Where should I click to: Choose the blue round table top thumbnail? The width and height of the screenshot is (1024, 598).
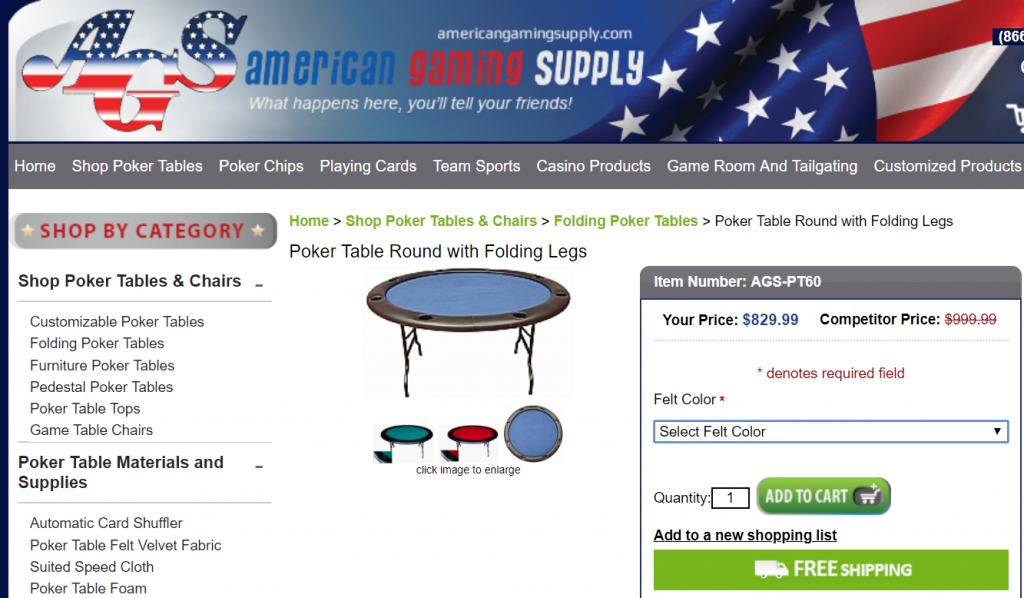click(x=533, y=433)
